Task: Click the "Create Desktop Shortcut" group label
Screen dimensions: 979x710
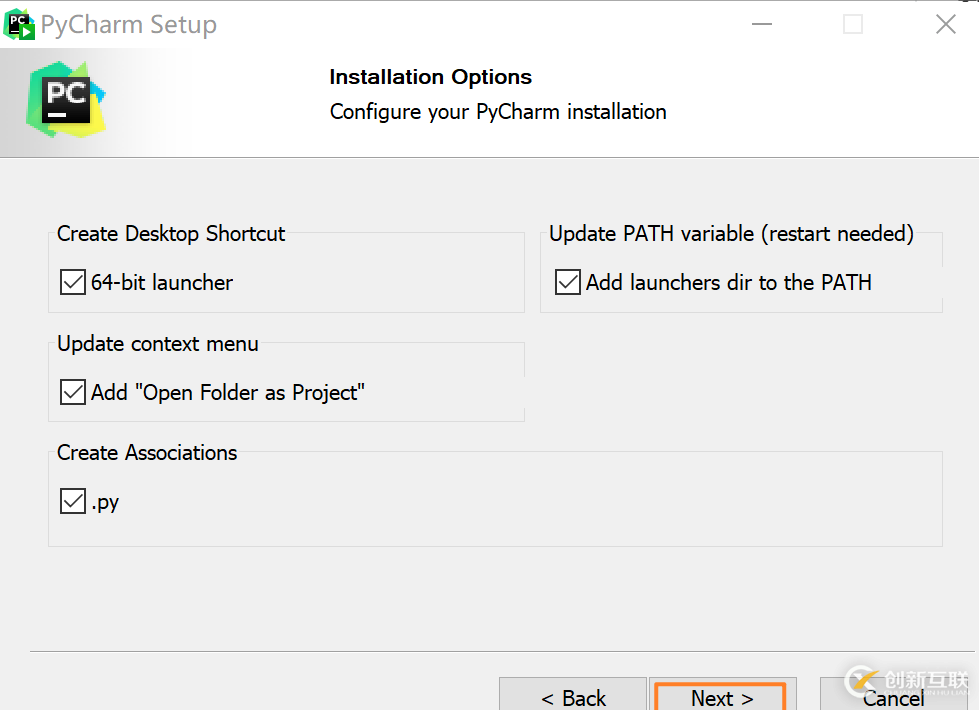Action: pyautogui.click(x=170, y=233)
